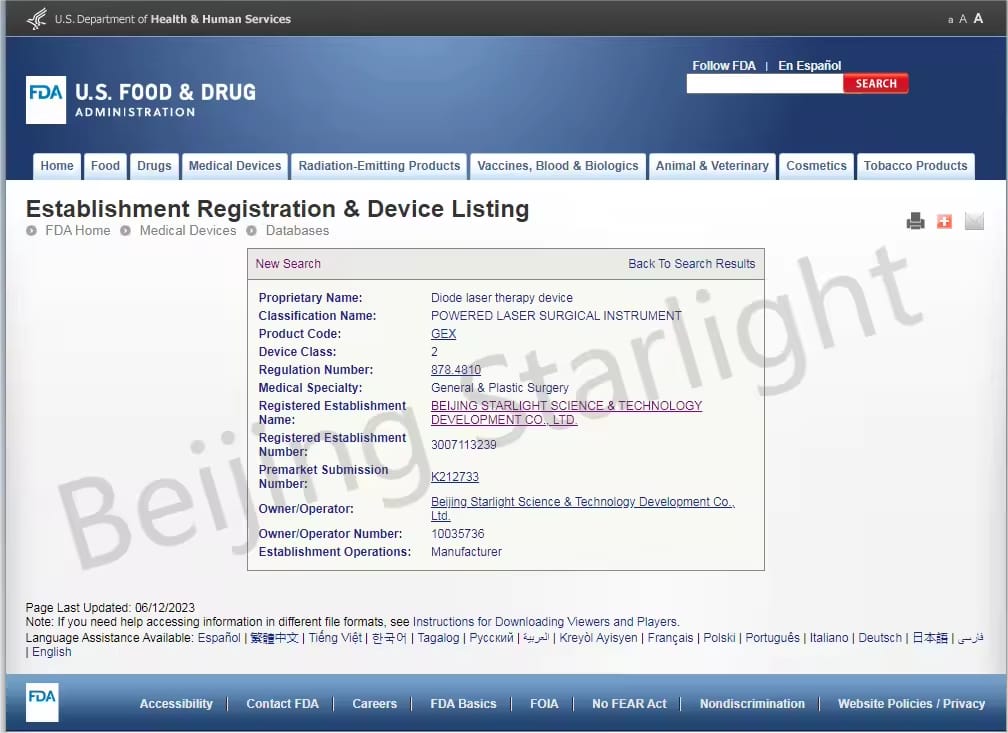Click the FDA logo in the footer
Screen dimensions: 1008x733
click(42, 702)
